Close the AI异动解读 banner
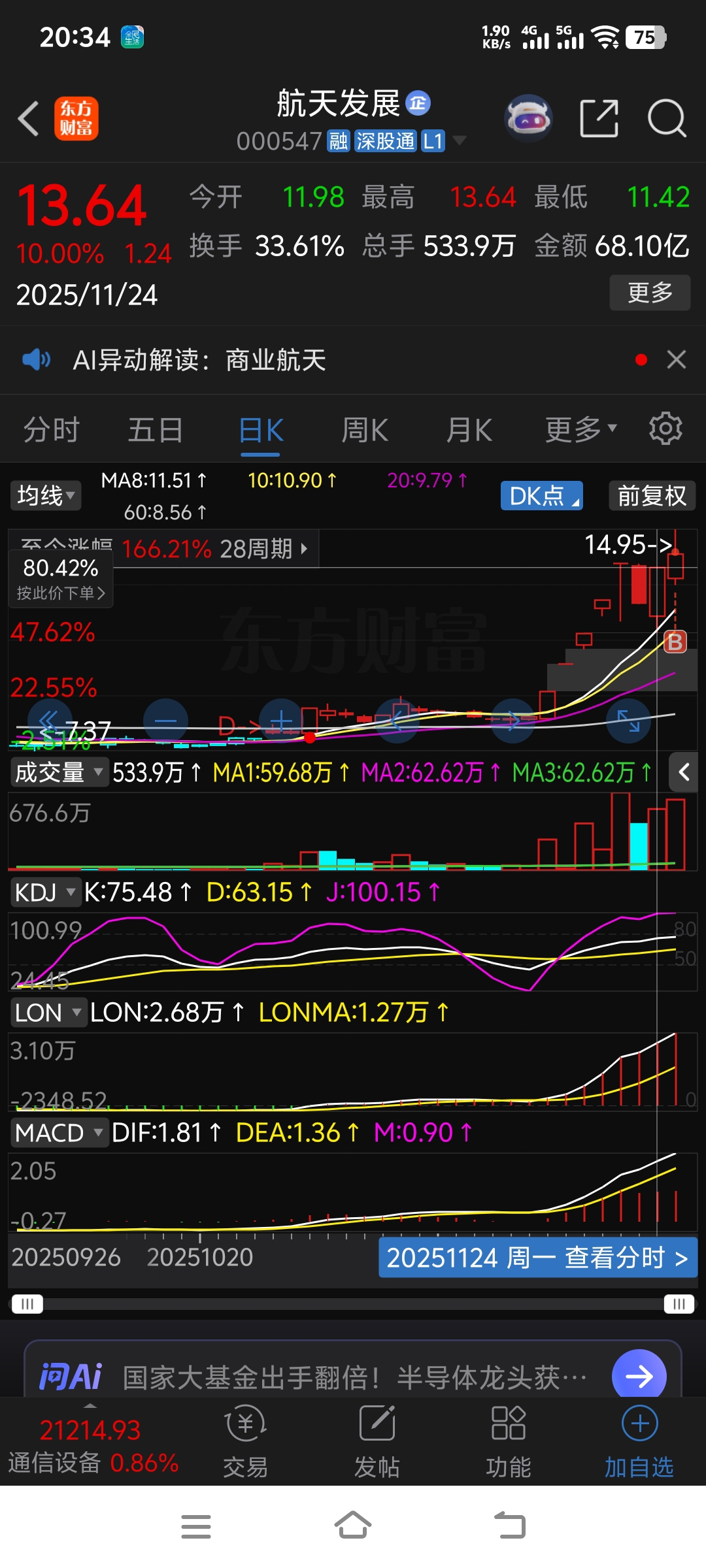Image resolution: width=706 pixels, height=1568 pixels. tap(676, 359)
